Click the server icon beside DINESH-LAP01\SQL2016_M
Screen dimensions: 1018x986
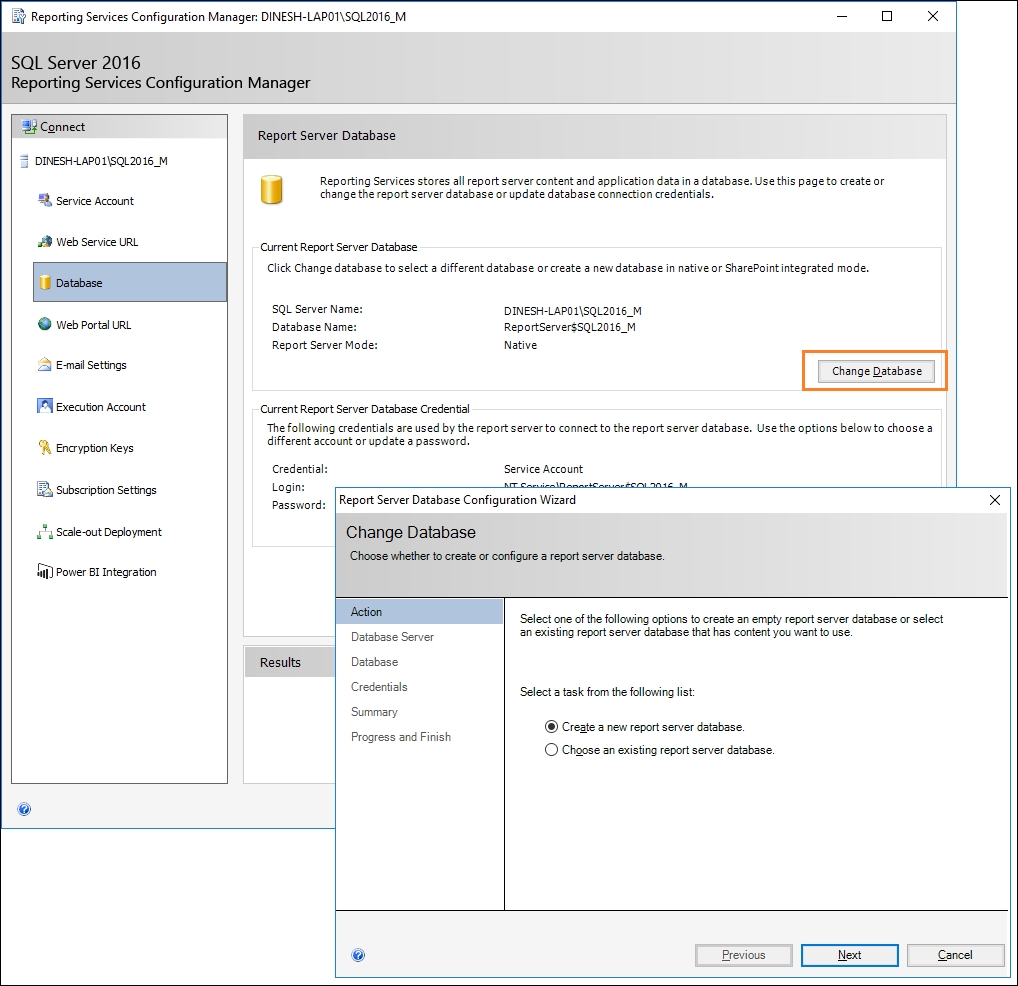25,161
